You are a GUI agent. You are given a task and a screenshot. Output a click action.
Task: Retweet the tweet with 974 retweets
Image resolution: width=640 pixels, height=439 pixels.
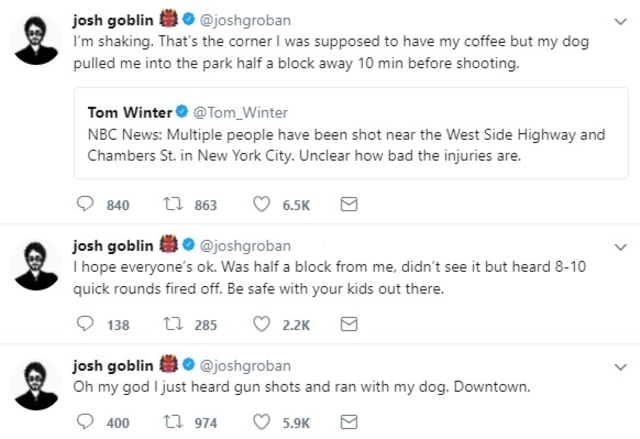(171, 422)
